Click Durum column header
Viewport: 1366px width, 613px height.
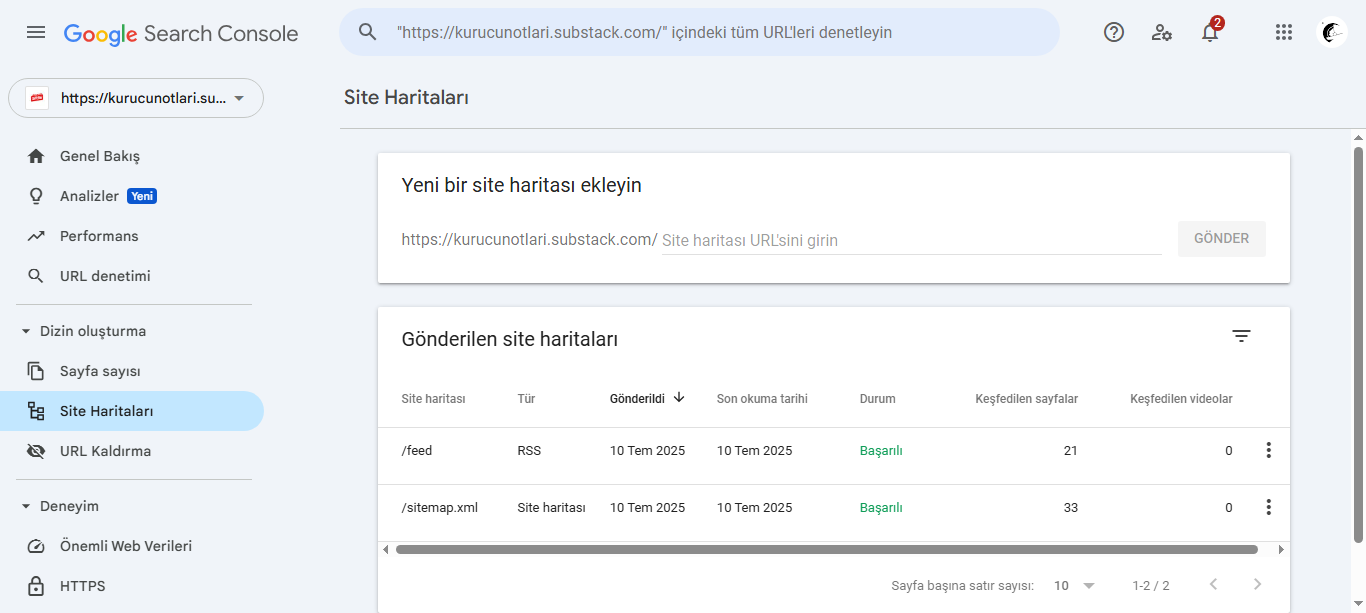tap(878, 398)
